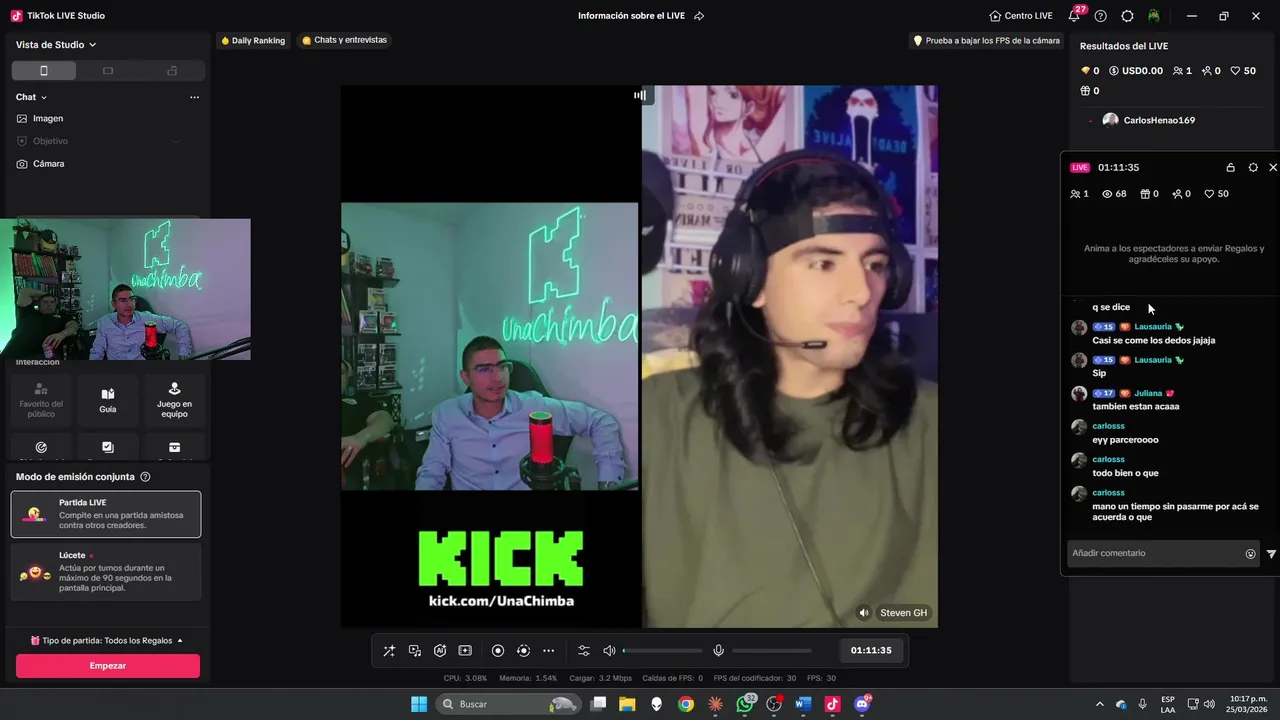The width and height of the screenshot is (1280, 720).
Task: Mute the microphone icon in toolbar
Action: 718,651
